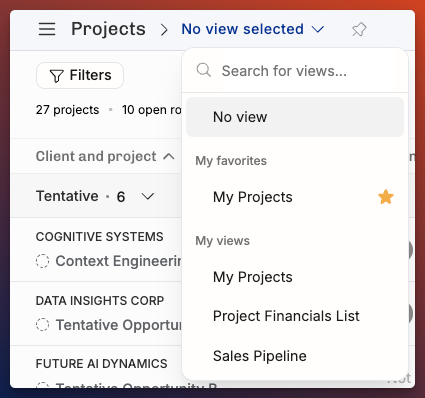The image size is (425, 398).
Task: Click the 'My favorites' section heading
Action: 231,161
